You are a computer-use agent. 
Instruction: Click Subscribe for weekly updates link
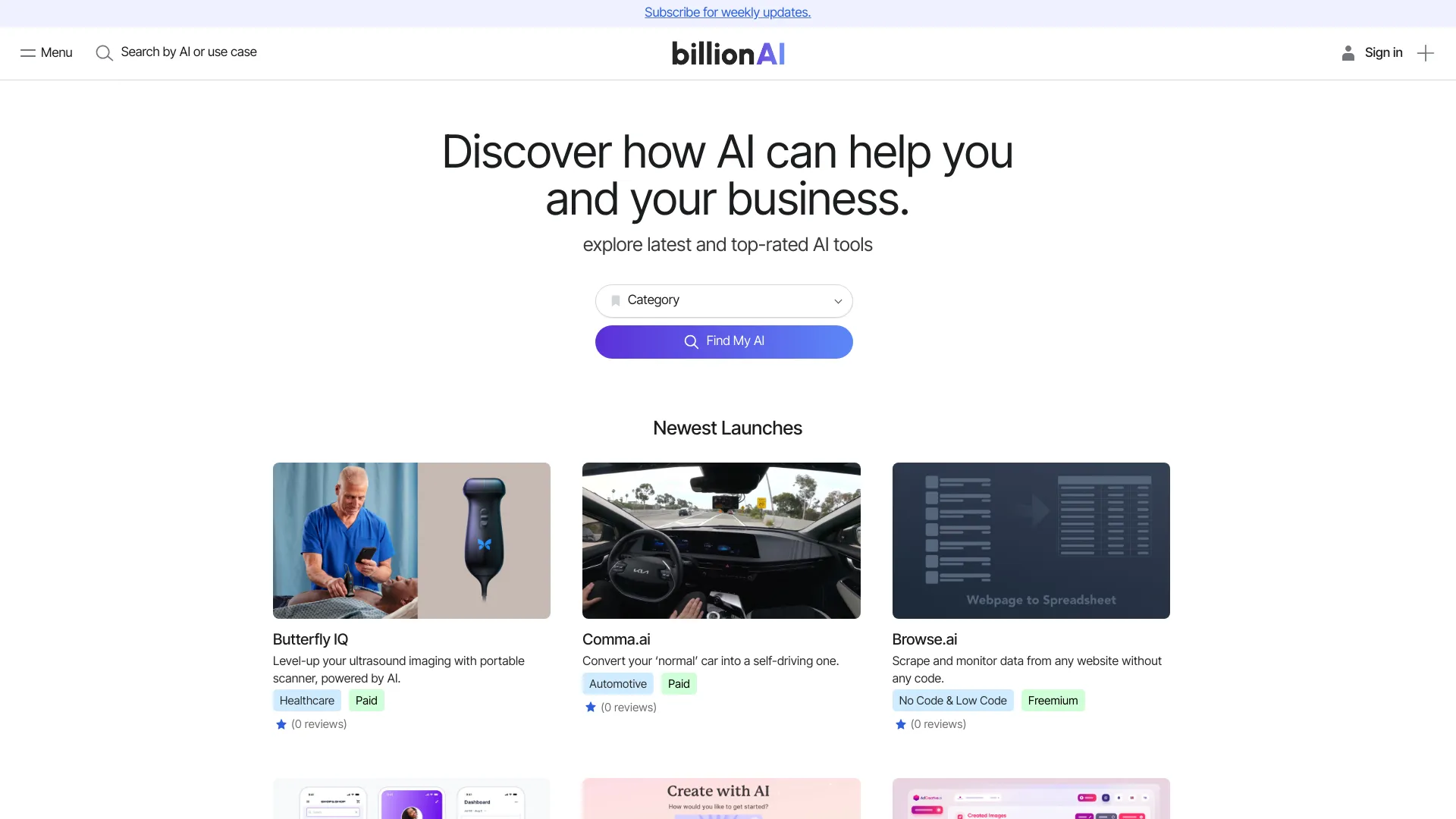(x=728, y=12)
